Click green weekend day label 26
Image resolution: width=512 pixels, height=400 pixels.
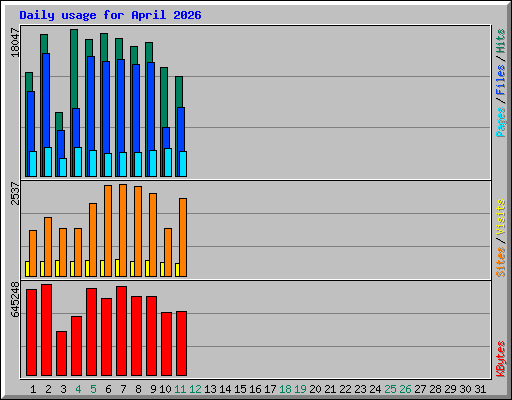(x=405, y=389)
